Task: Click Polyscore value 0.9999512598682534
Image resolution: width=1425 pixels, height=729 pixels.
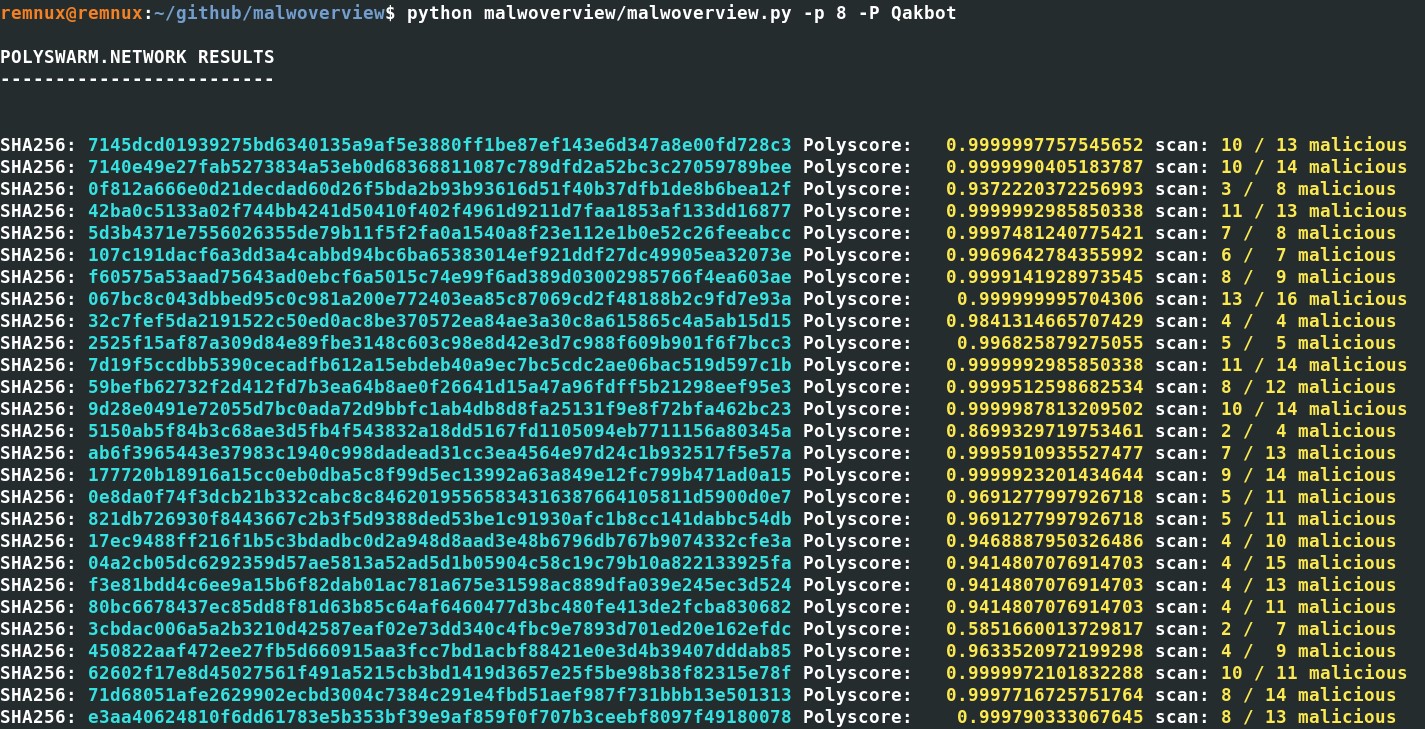Action: [1044, 387]
